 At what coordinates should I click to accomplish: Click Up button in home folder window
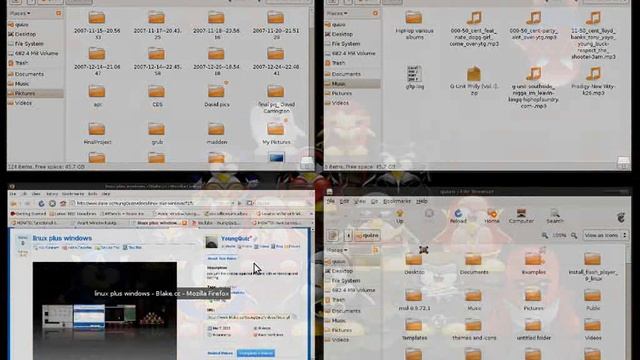pyautogui.click(x=399, y=216)
